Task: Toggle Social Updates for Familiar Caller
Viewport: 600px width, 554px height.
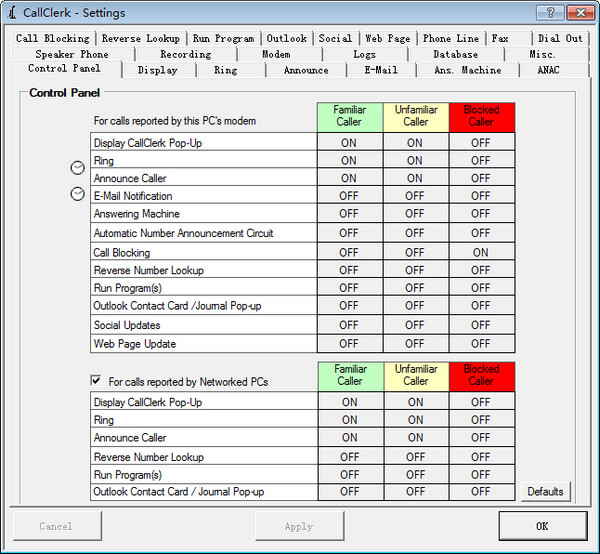Action: click(x=349, y=325)
